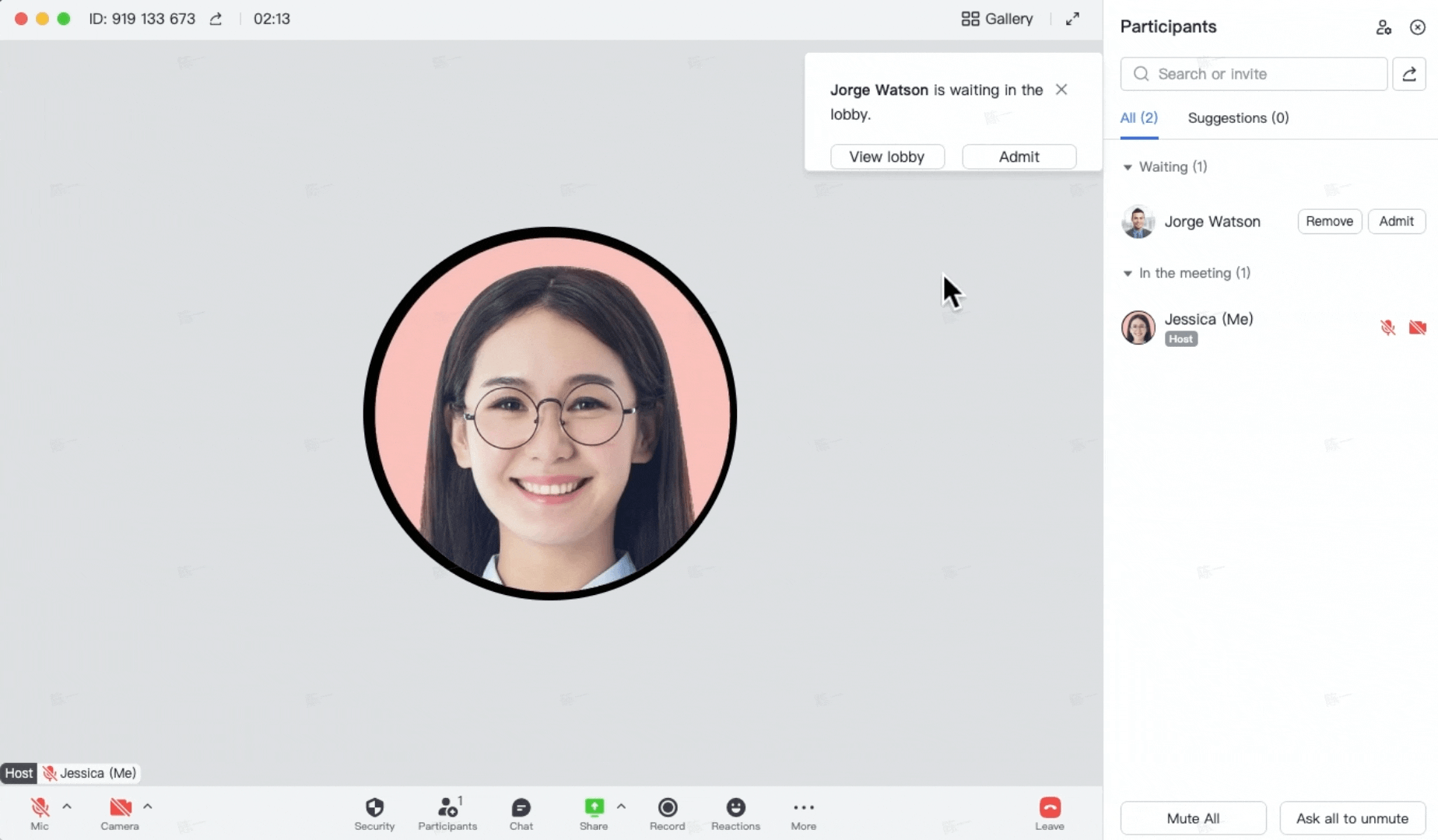1438x840 pixels.
Task: Open participant settings icon in panel header
Action: click(1383, 27)
